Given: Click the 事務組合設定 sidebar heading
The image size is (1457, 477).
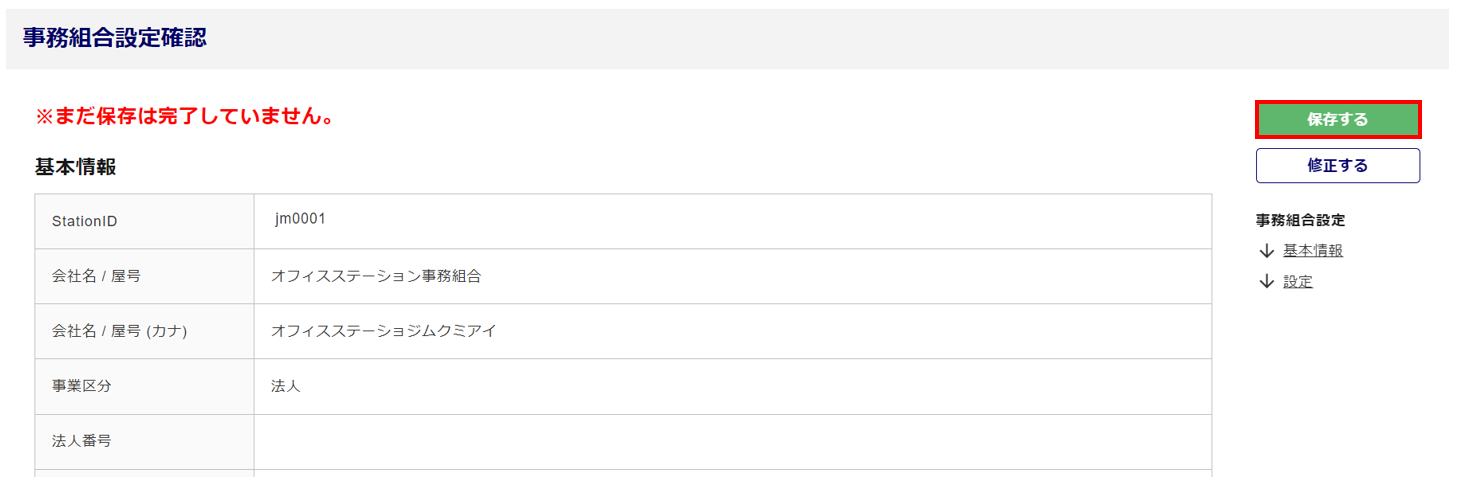Looking at the screenshot, I should pos(1300,220).
